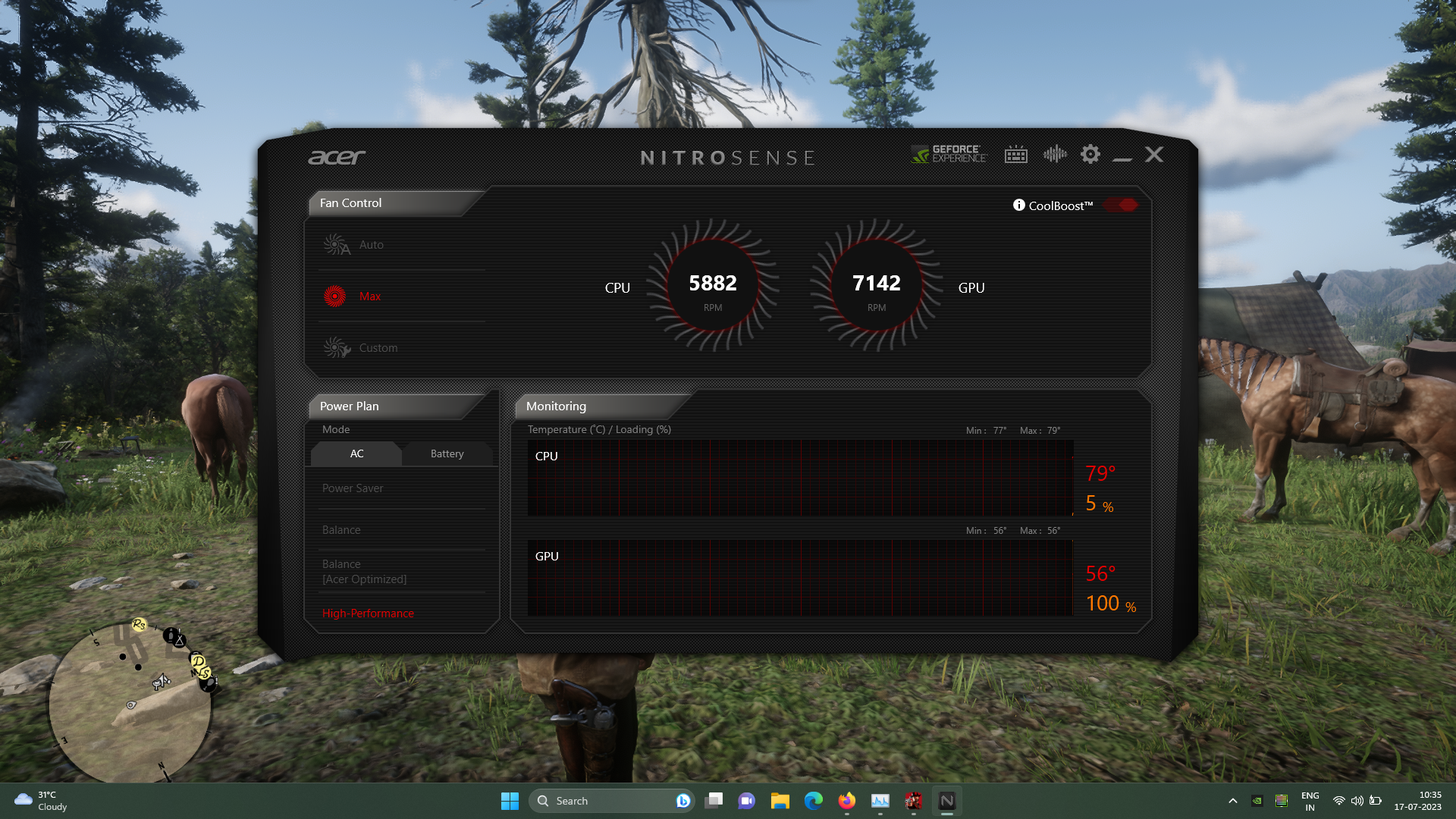Click the CPU temperature 79° reading

(1100, 473)
